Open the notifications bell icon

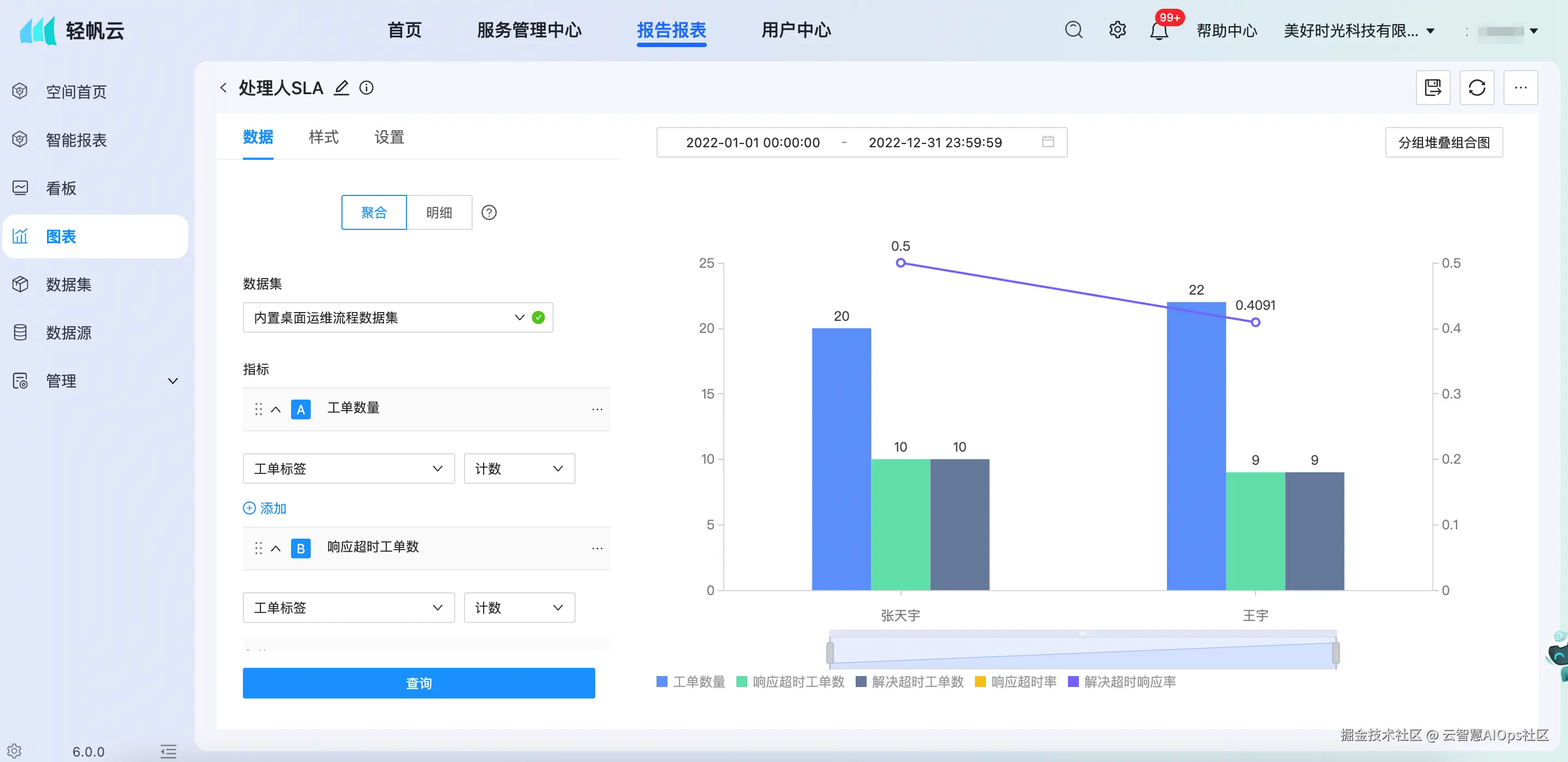click(x=1158, y=31)
